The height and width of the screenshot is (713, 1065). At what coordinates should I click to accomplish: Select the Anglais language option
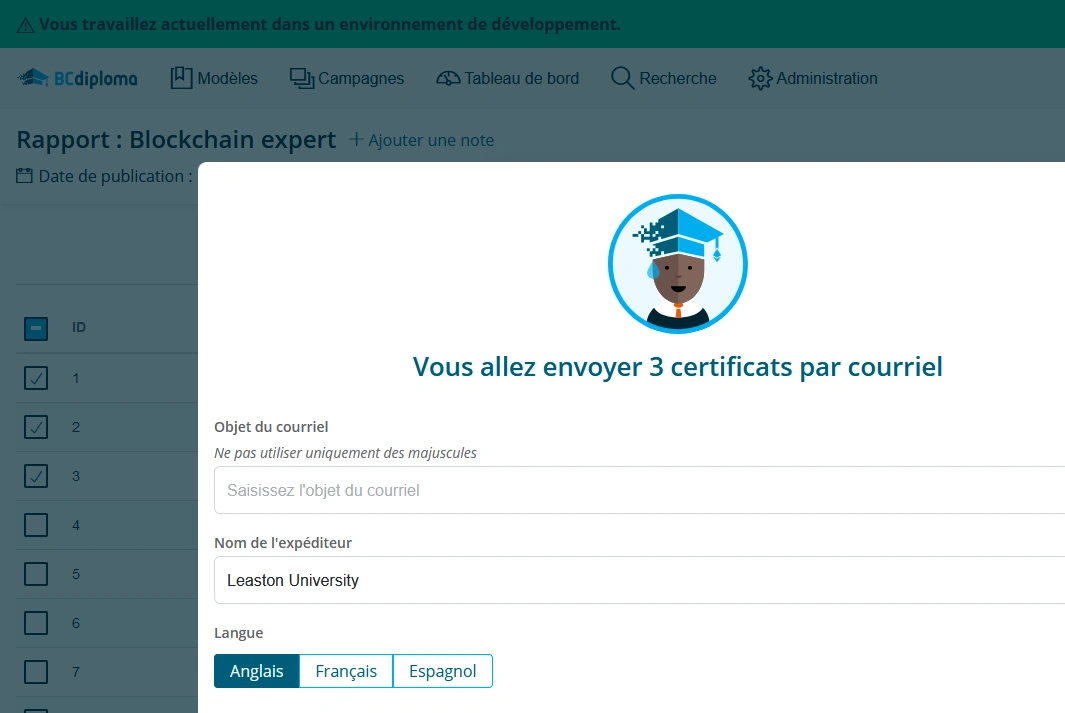point(256,671)
